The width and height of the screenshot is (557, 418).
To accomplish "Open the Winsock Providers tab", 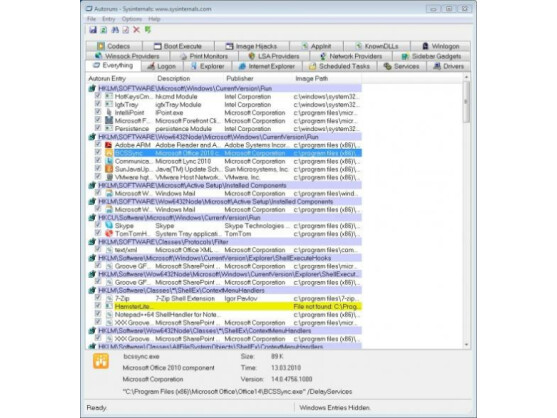I will point(128,56).
